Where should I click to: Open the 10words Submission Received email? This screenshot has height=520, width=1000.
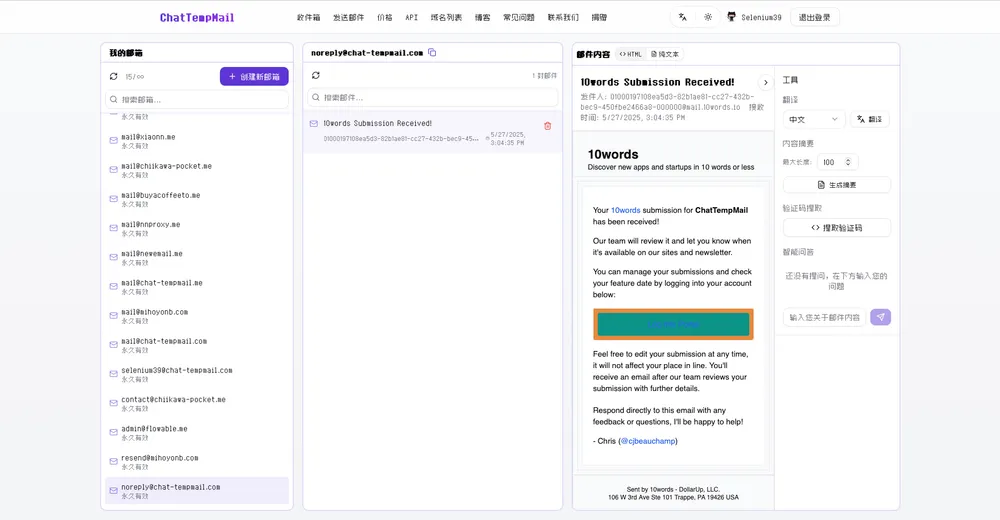[x=433, y=132]
